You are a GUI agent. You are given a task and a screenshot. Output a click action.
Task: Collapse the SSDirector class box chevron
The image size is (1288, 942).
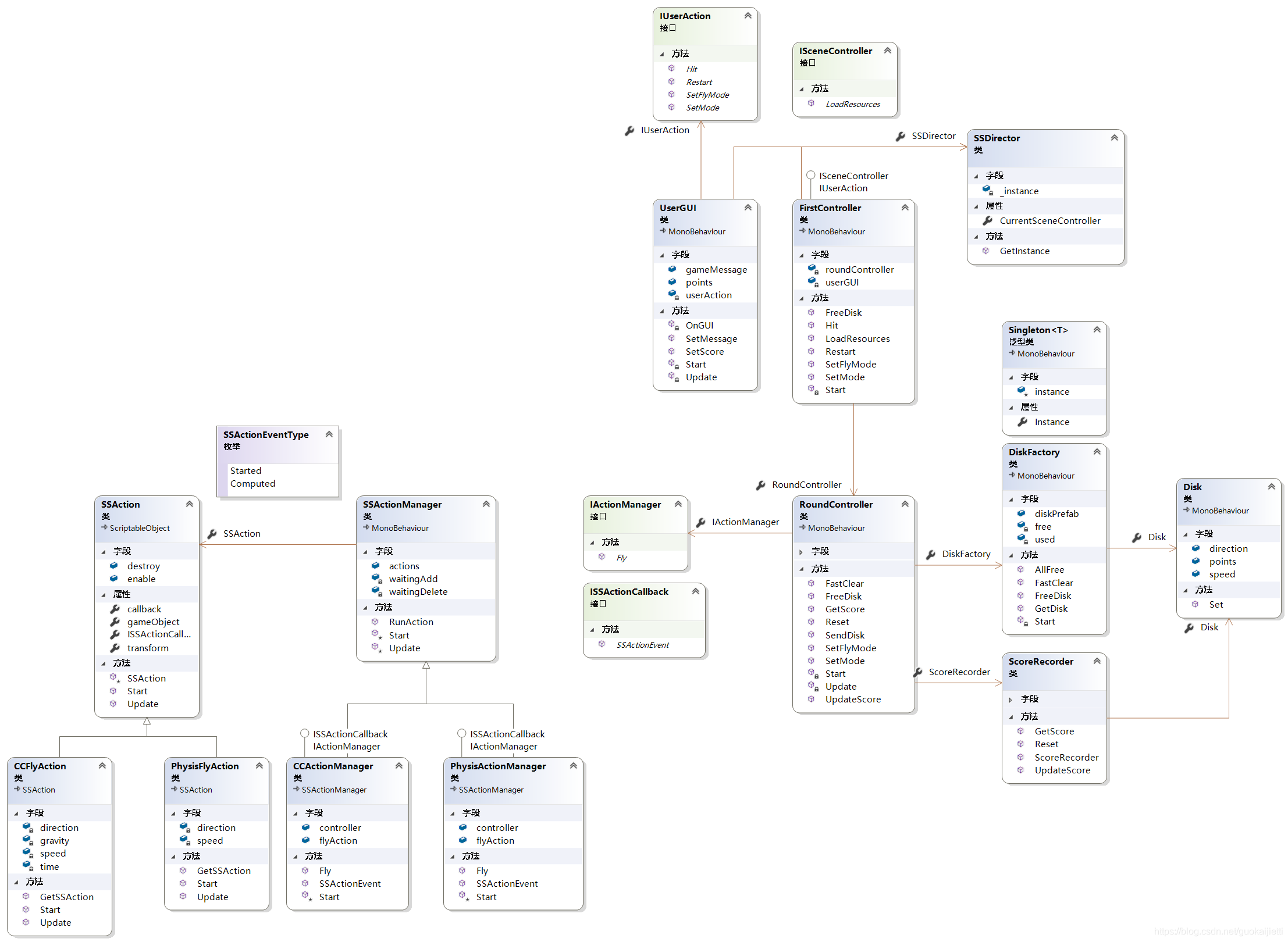point(1114,138)
